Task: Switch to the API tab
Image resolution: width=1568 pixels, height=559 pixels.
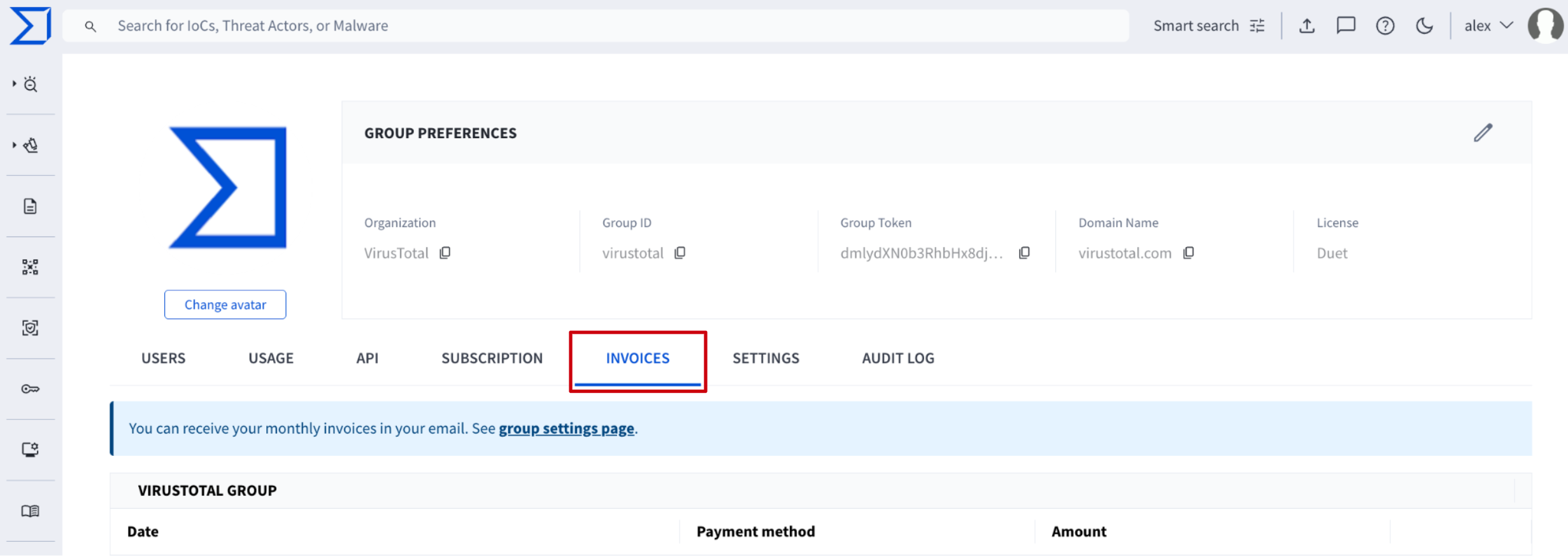Action: pos(367,358)
